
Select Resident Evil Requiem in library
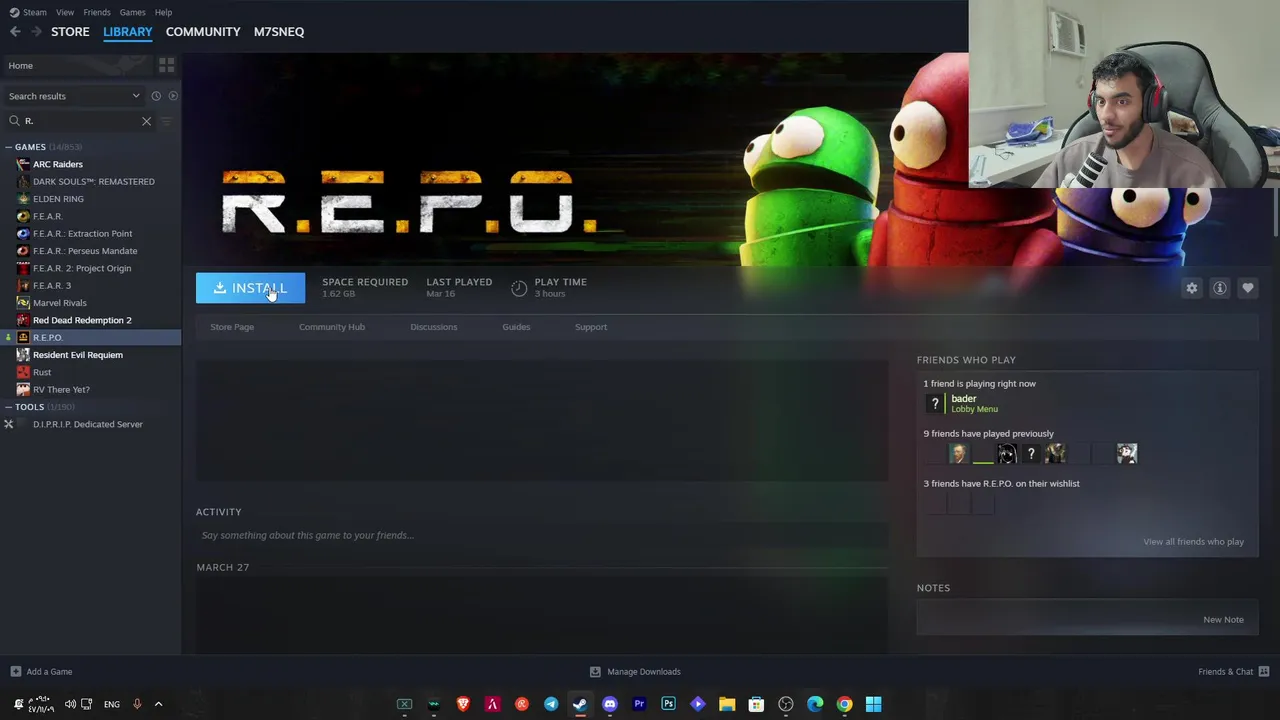pyautogui.click(x=78, y=355)
